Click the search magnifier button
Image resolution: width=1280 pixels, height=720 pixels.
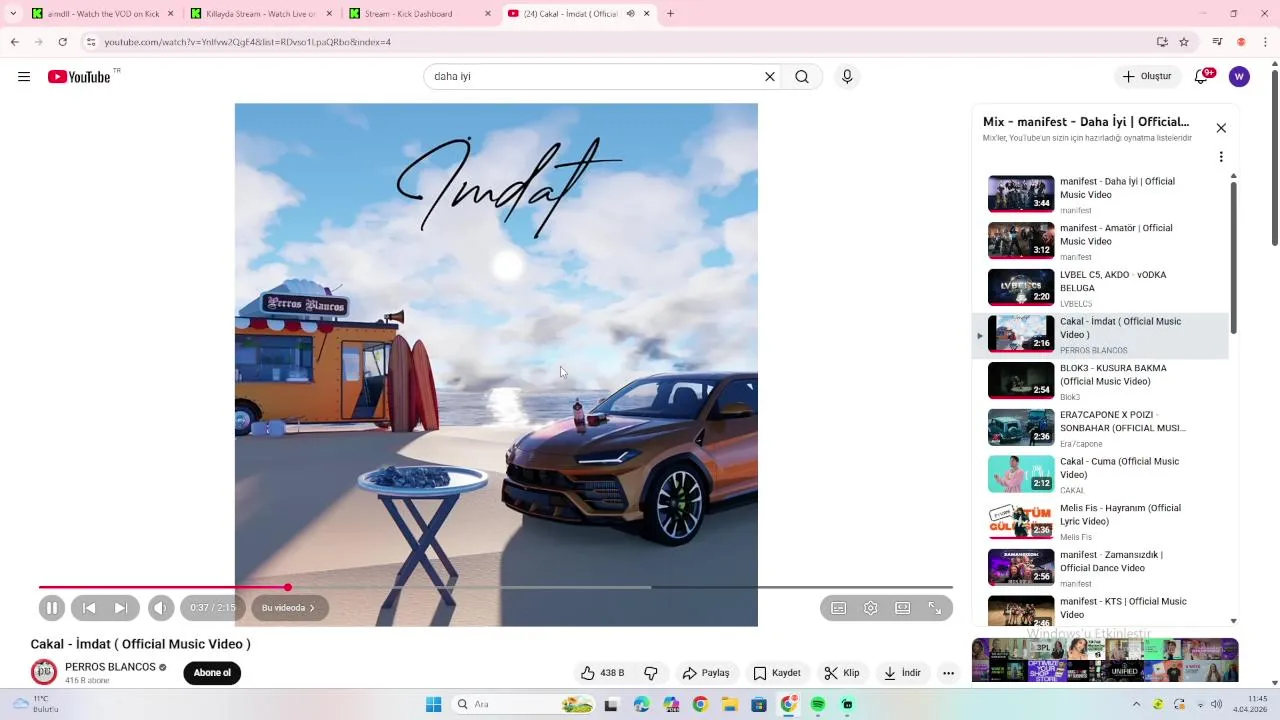[x=802, y=77]
